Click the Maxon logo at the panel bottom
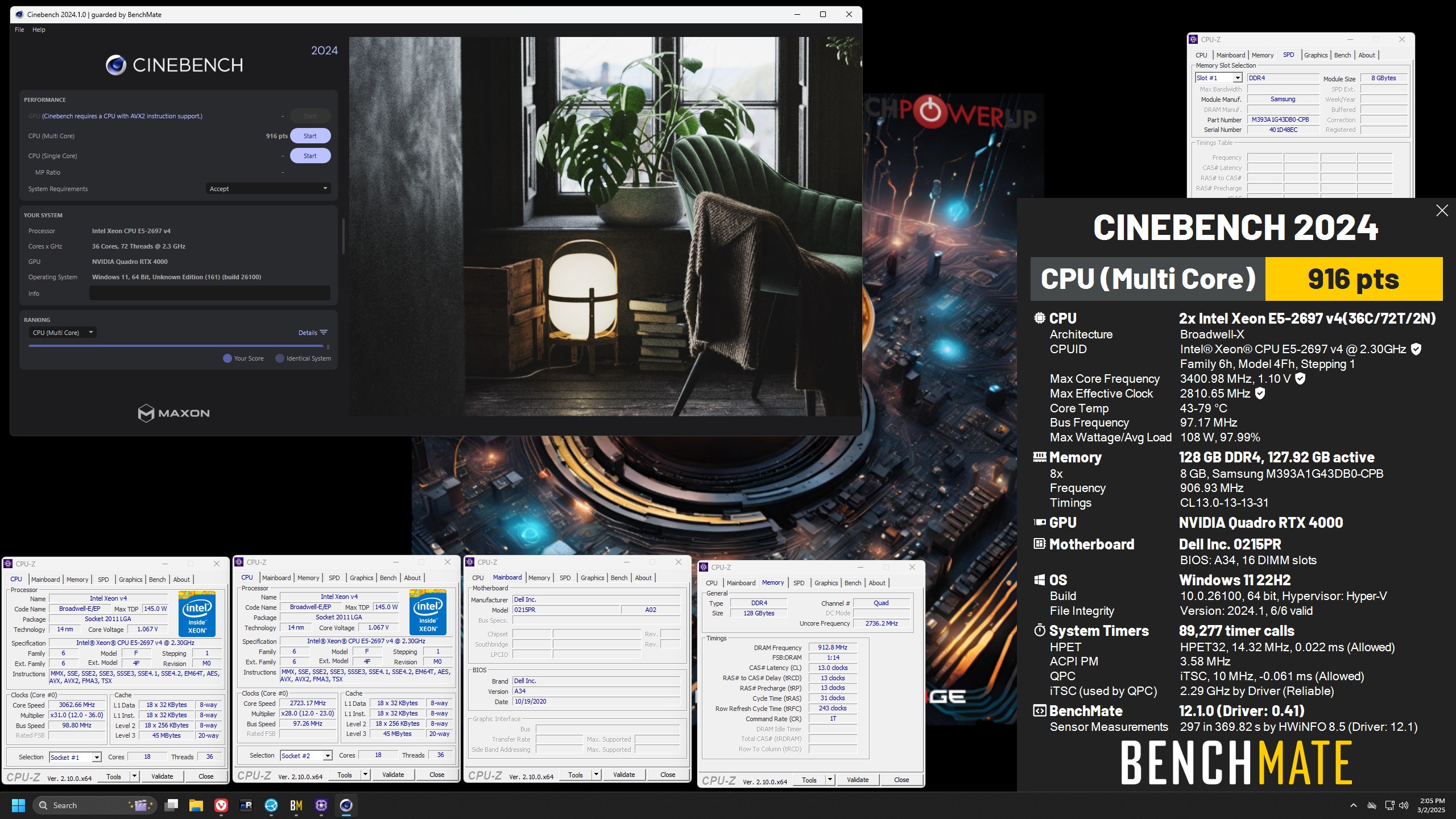1456x819 pixels. point(174,413)
